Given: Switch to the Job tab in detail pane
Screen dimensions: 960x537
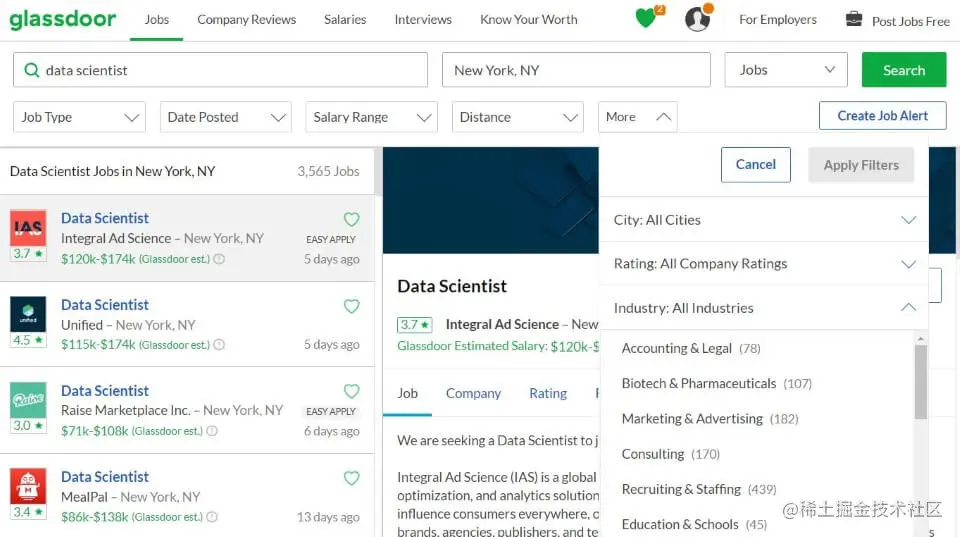Looking at the screenshot, I should [x=408, y=394].
